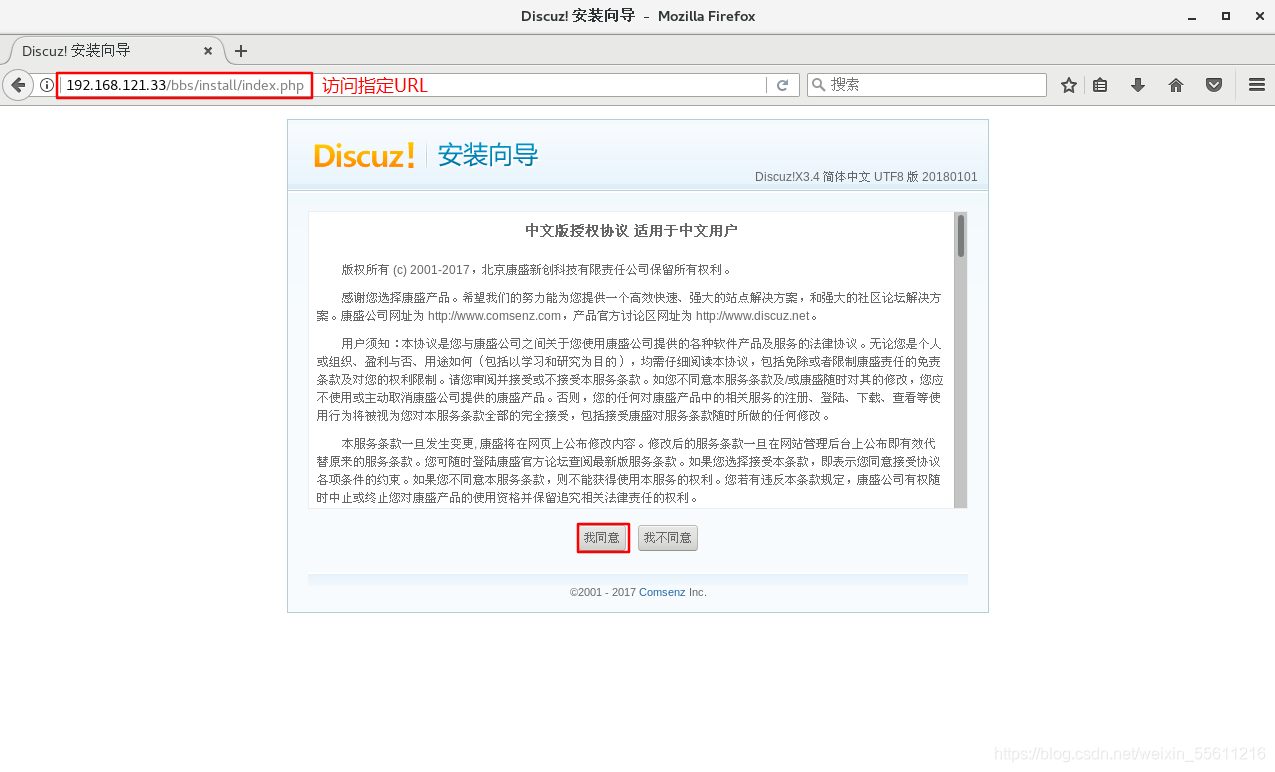Viewport: 1275px width, 772px height.
Task: Click the 我同意 button
Action: (x=602, y=538)
